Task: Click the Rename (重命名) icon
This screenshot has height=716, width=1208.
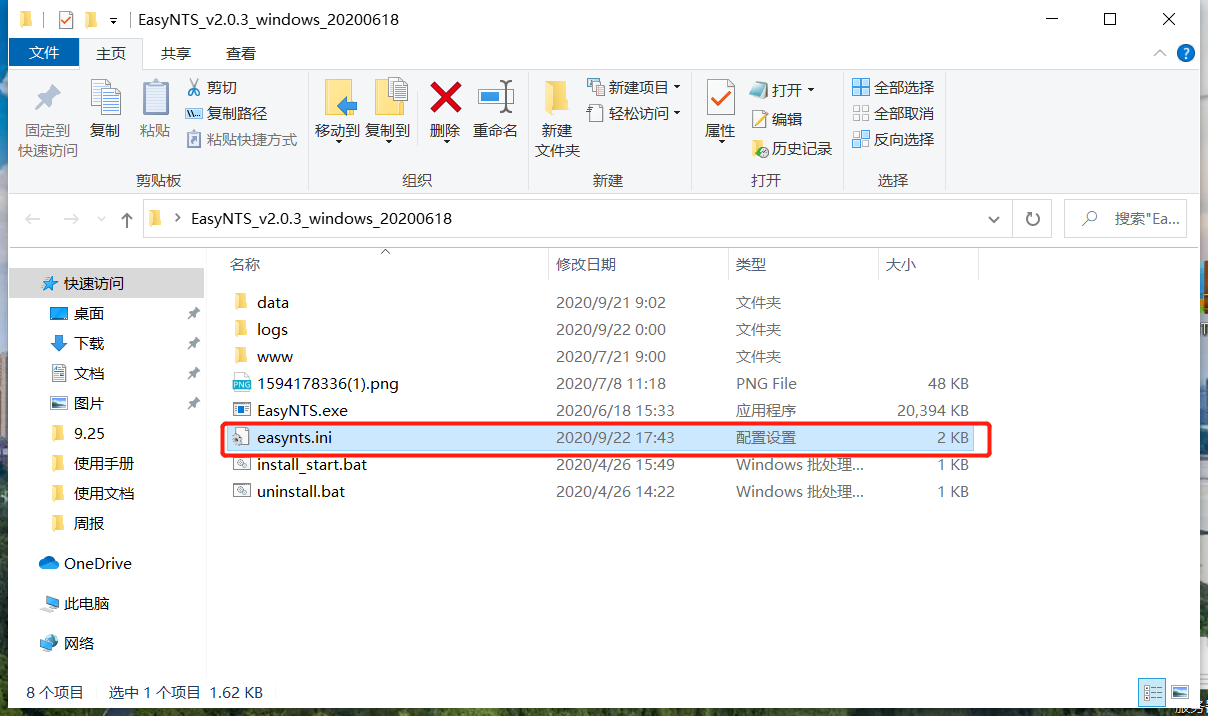Action: [x=495, y=97]
